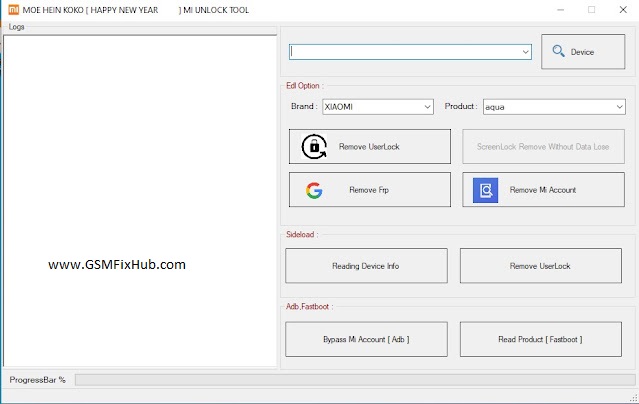Click the Adb,Fastboot group label
639x404 pixels.
pos(309,307)
